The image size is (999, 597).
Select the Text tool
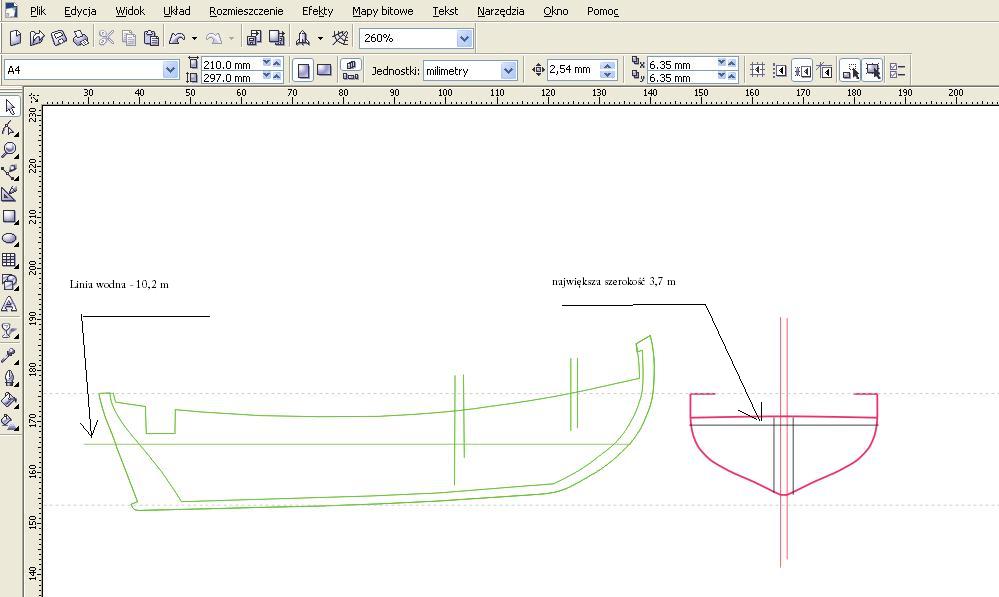(10, 304)
